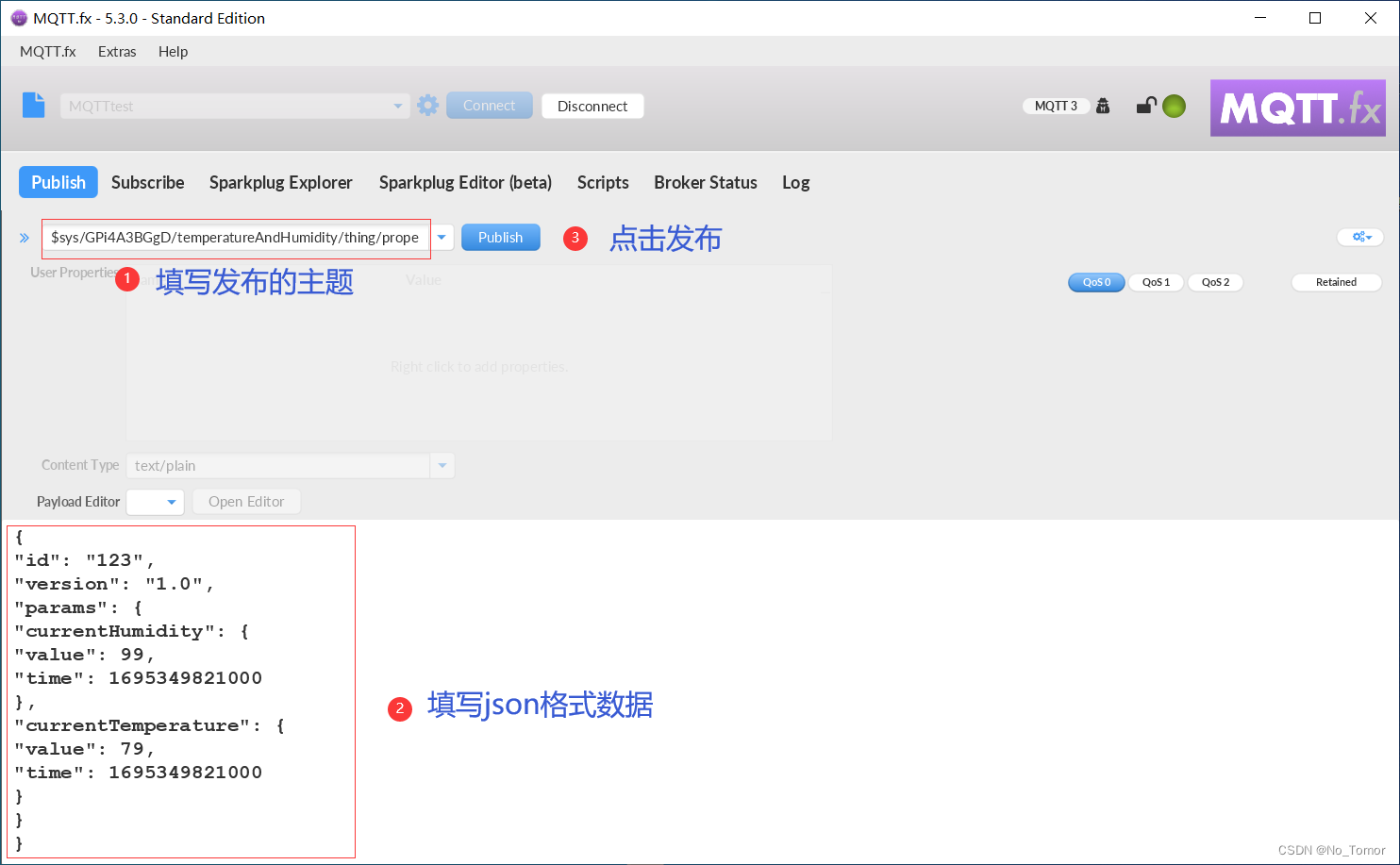
Task: Open the Sparkplug Explorer tab
Action: pos(281,182)
